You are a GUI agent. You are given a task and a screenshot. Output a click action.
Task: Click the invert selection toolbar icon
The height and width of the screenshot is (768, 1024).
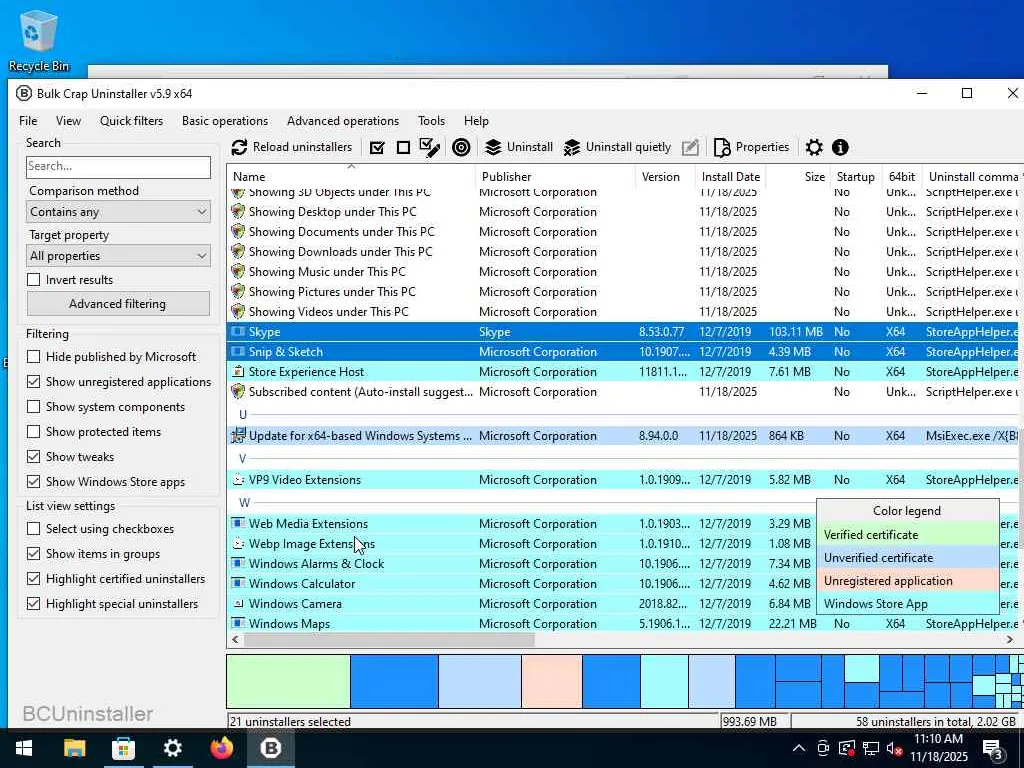click(429, 148)
